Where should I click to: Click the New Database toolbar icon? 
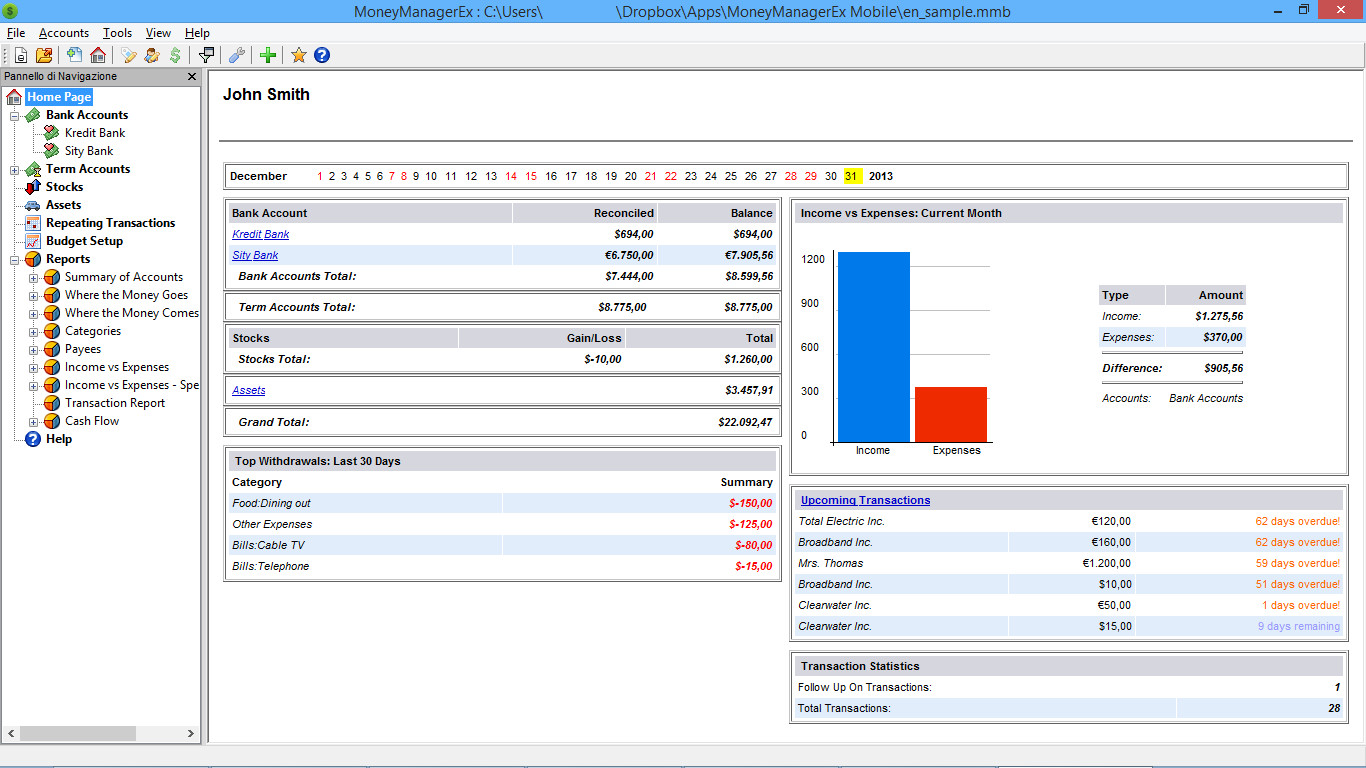(21, 55)
